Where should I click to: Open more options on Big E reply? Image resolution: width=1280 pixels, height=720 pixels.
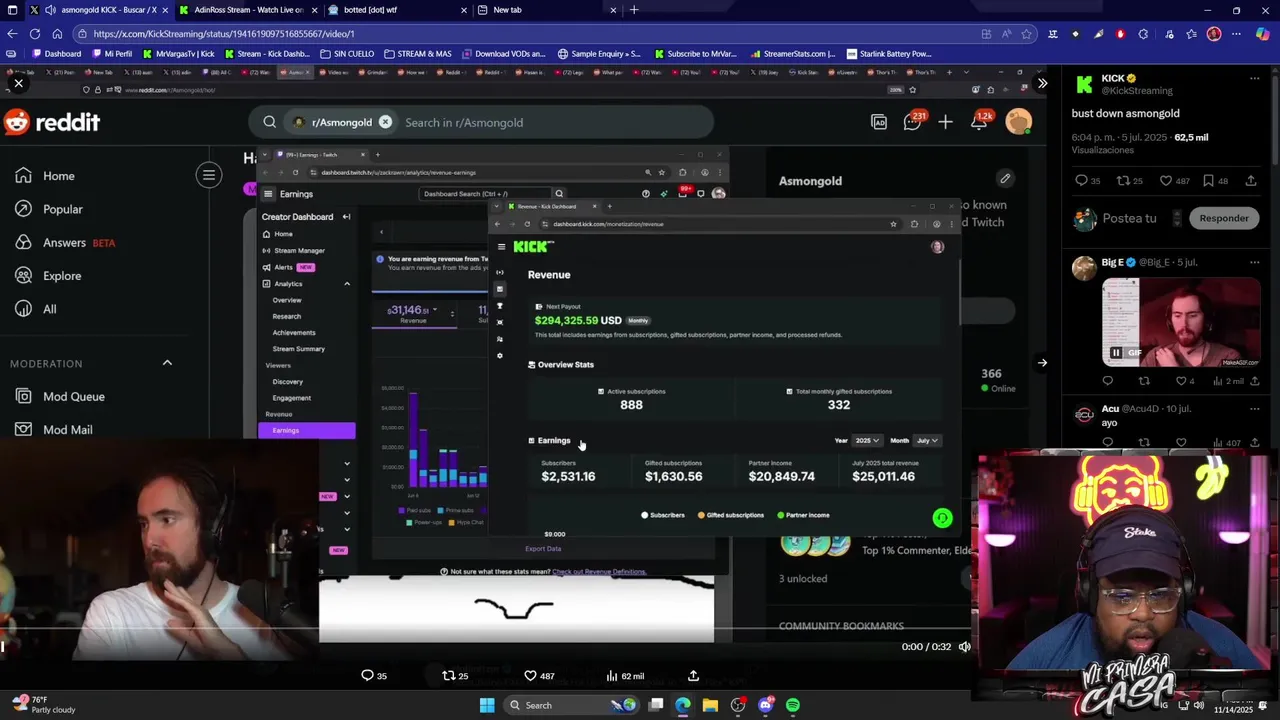click(1254, 262)
